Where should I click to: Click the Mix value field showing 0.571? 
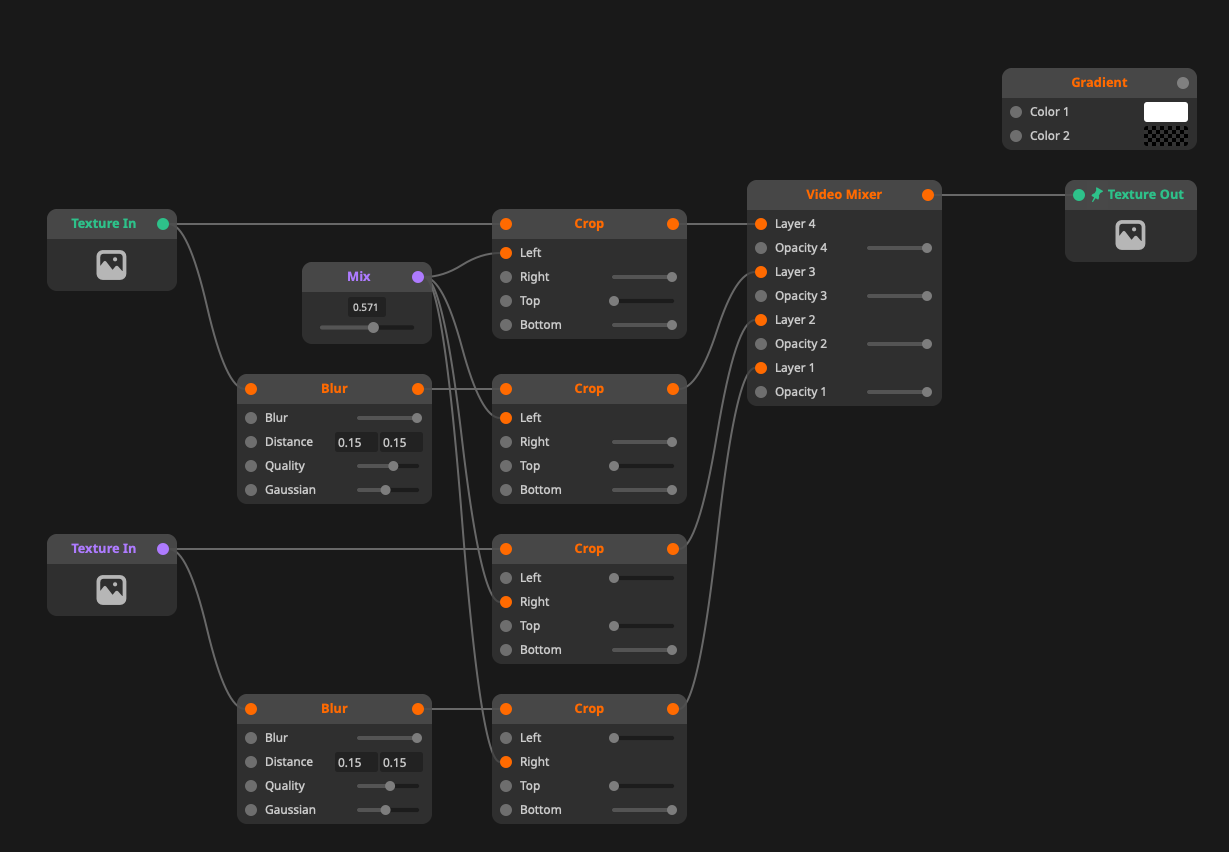(367, 307)
